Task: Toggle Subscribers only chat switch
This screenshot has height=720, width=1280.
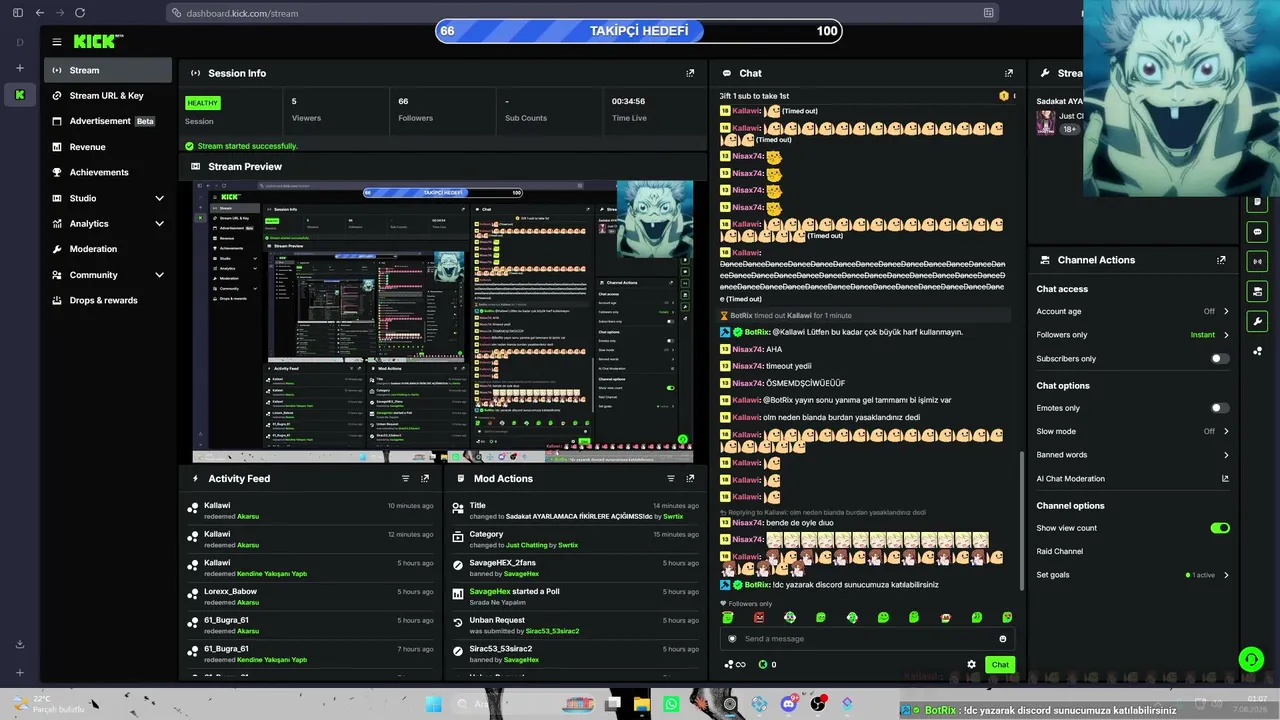Action: 1220,359
